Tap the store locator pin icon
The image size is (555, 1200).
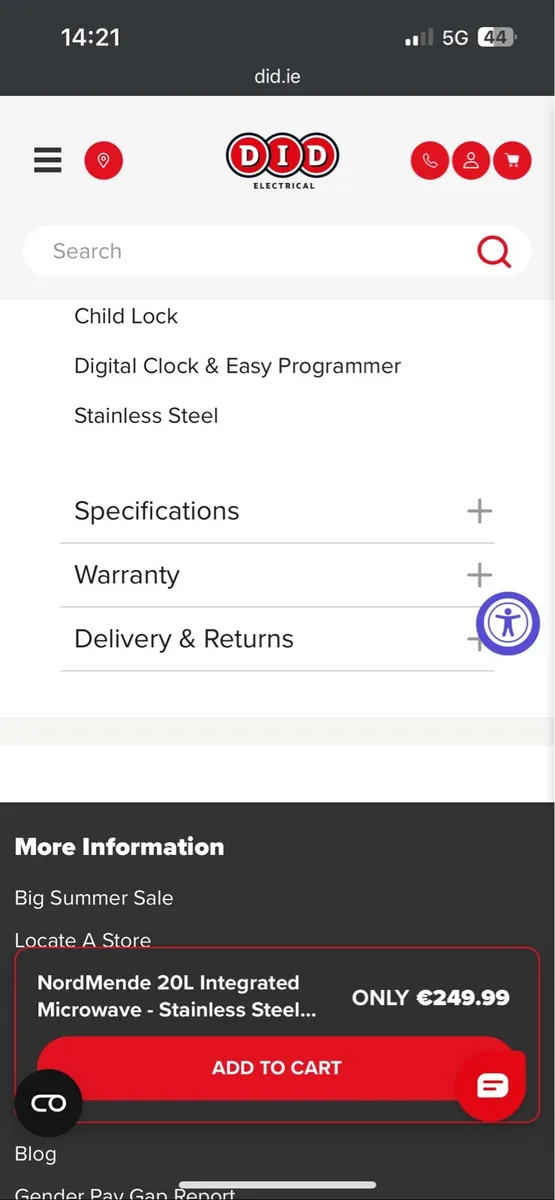click(103, 160)
